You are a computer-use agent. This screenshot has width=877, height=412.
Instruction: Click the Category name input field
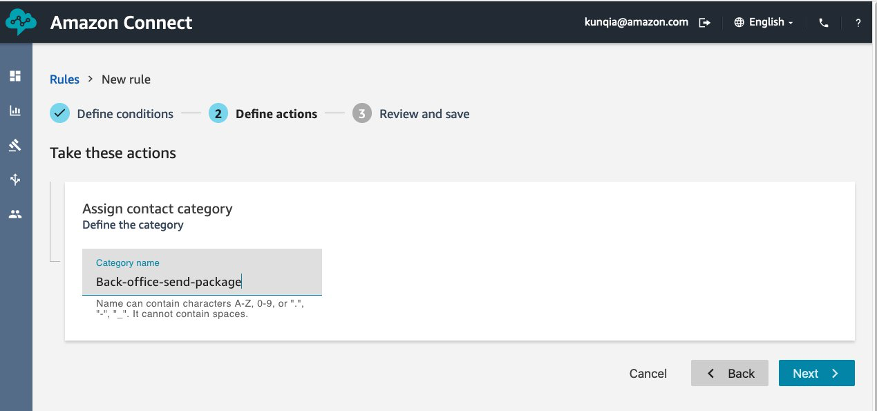pos(202,272)
